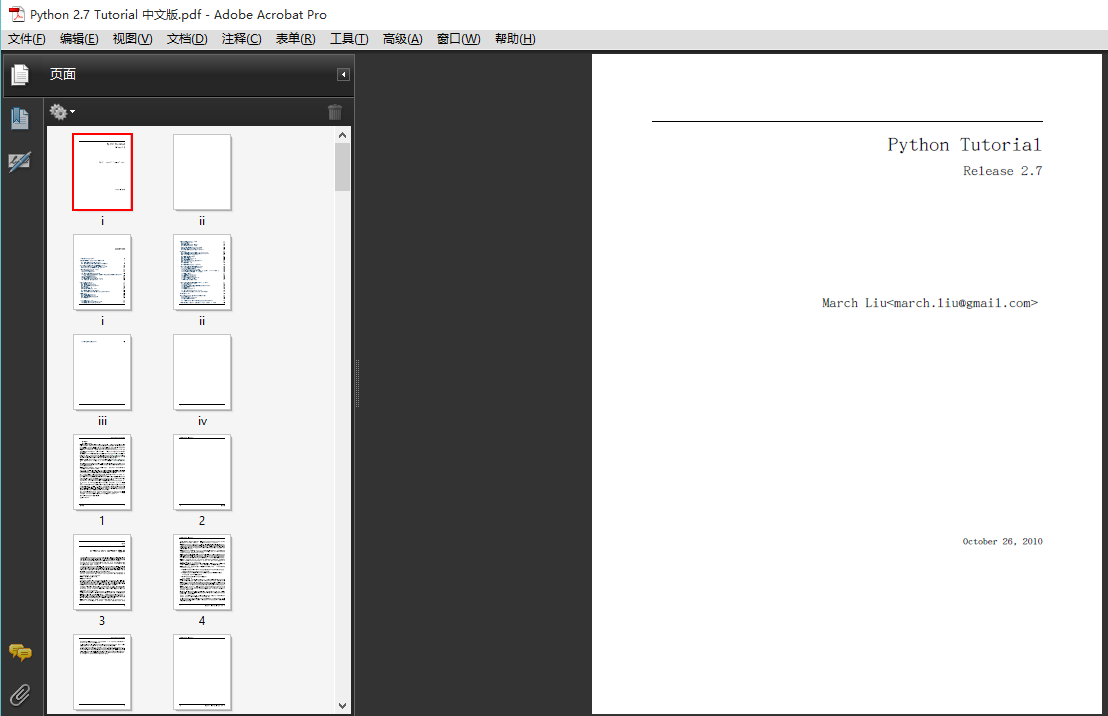The image size is (1108, 716).
Task: Open the Comments panel icon
Action: (x=20, y=652)
